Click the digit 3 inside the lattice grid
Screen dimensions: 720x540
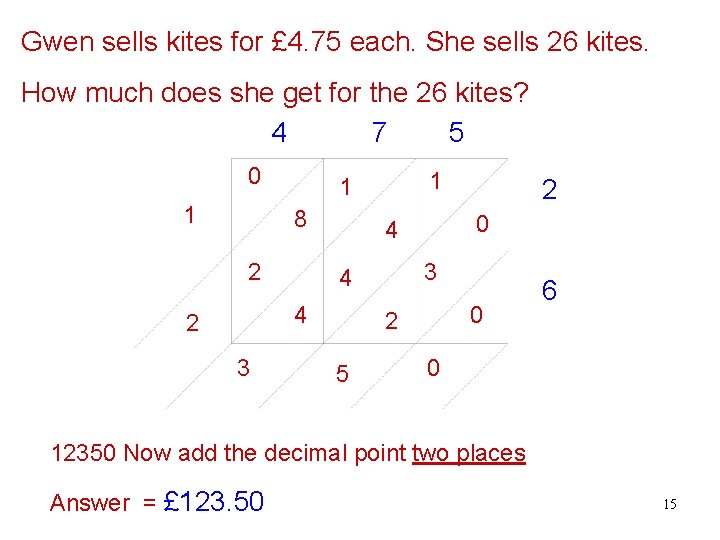[429, 271]
